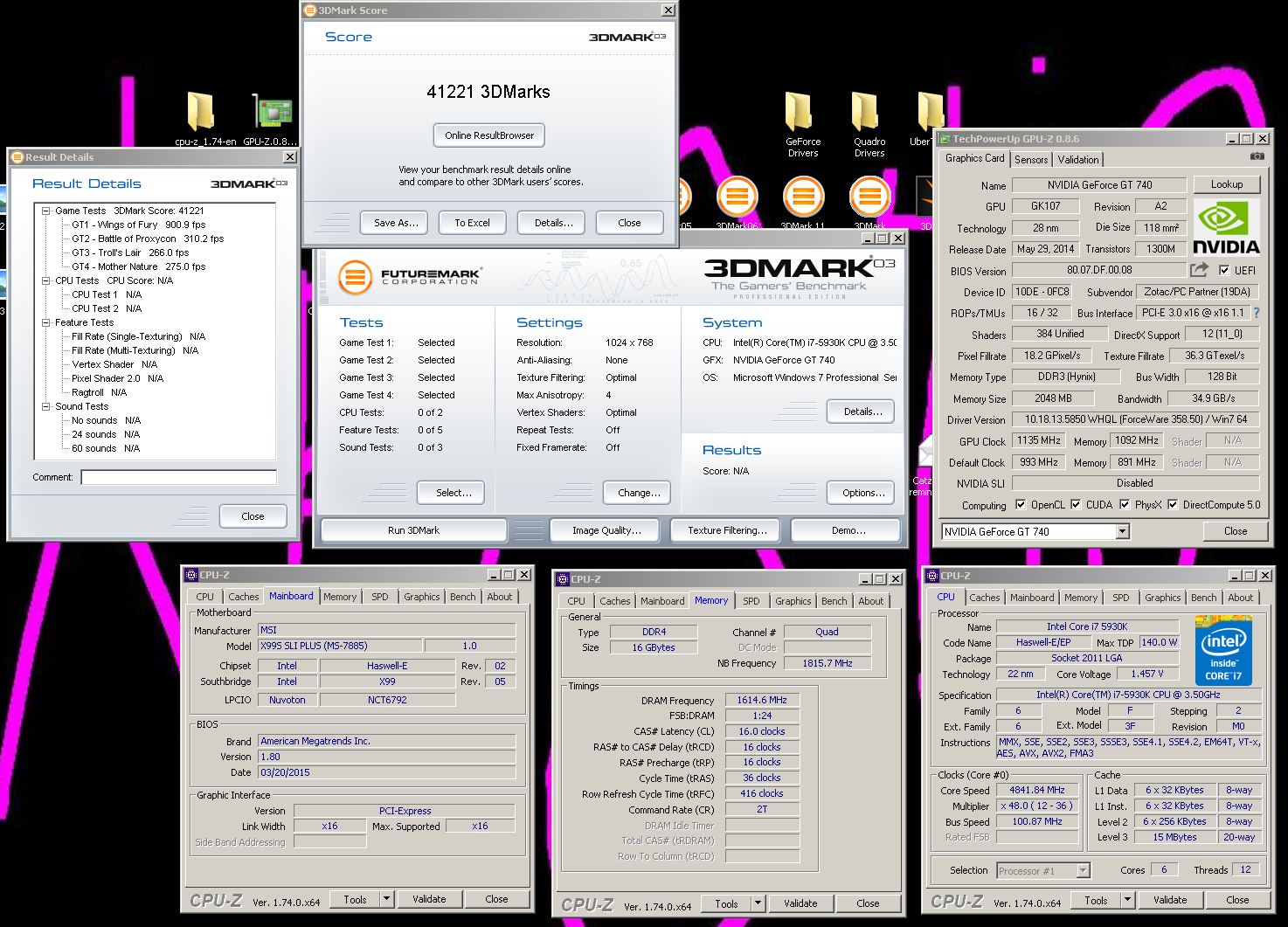The width and height of the screenshot is (1288, 927).
Task: Collapse the Feature Tests tree node
Action: (46, 322)
